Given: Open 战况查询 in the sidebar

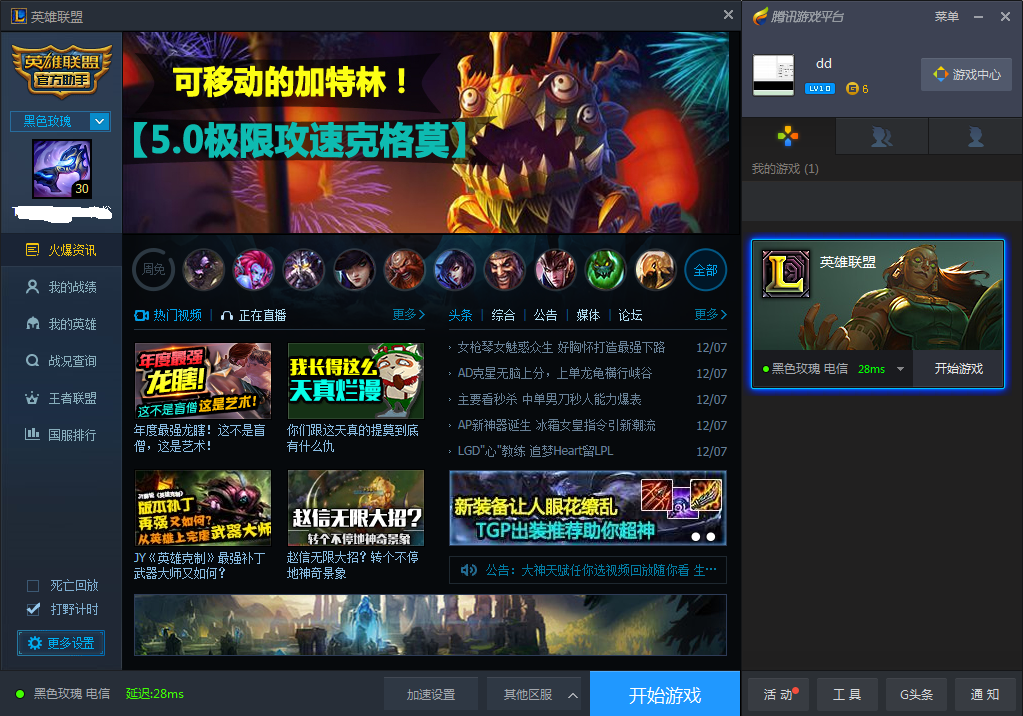Looking at the screenshot, I should point(61,361).
